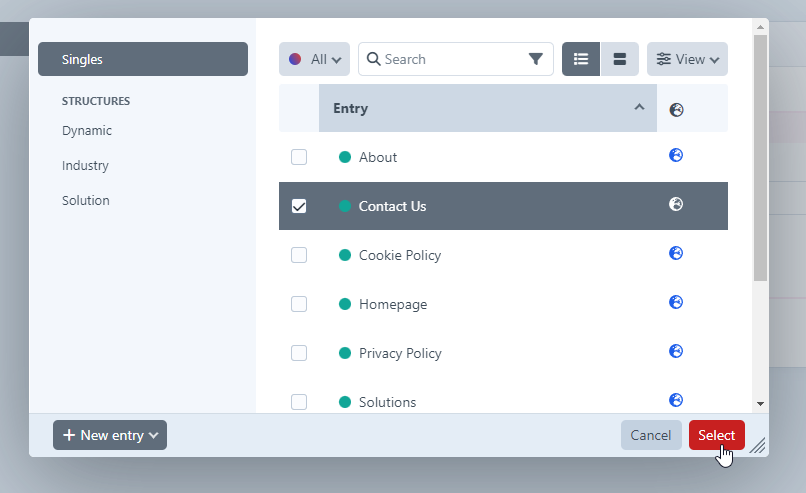Switch to structure view mode
Image resolution: width=806 pixels, height=493 pixels.
619,59
